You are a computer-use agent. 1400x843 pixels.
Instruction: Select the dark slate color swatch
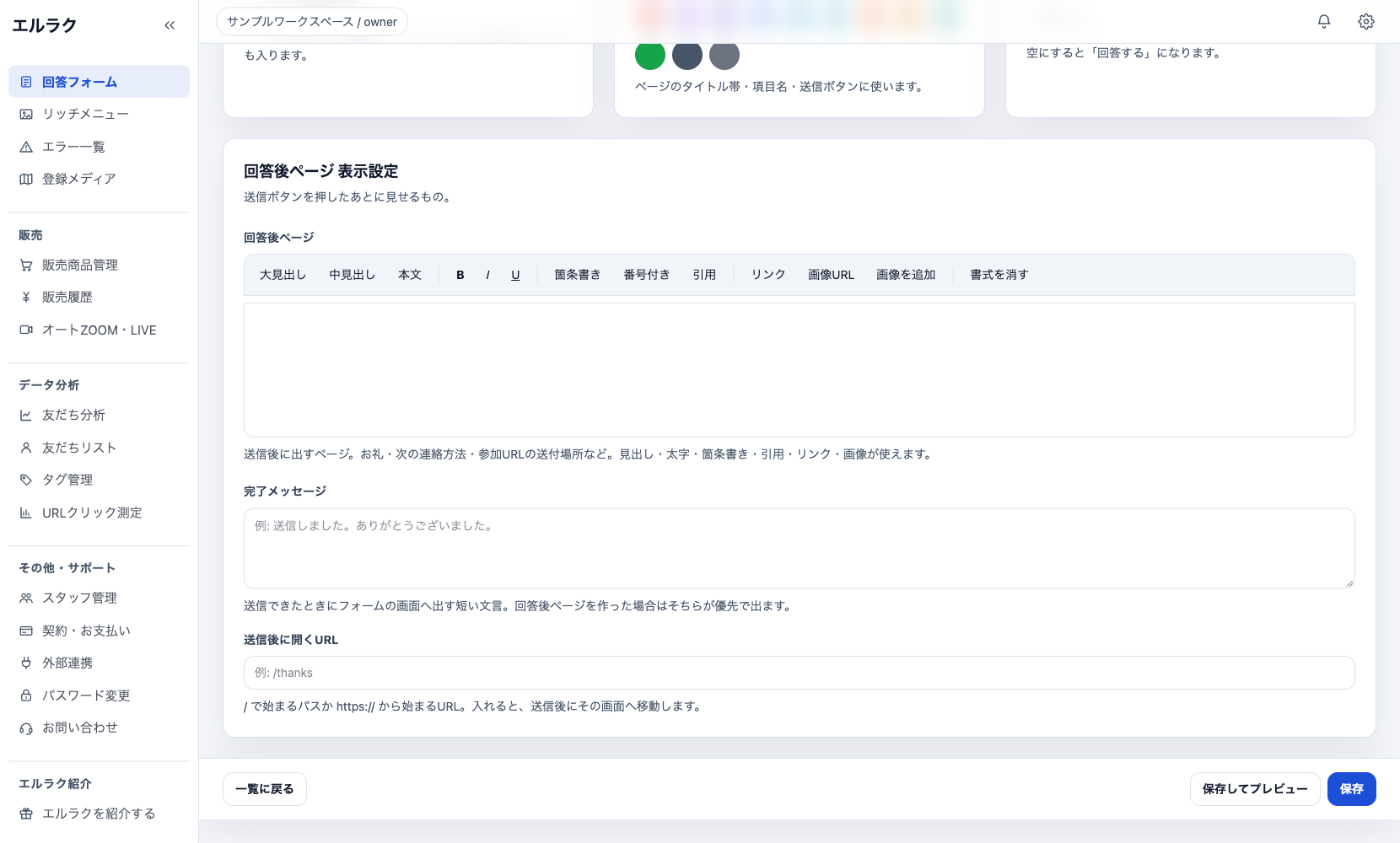pos(687,55)
